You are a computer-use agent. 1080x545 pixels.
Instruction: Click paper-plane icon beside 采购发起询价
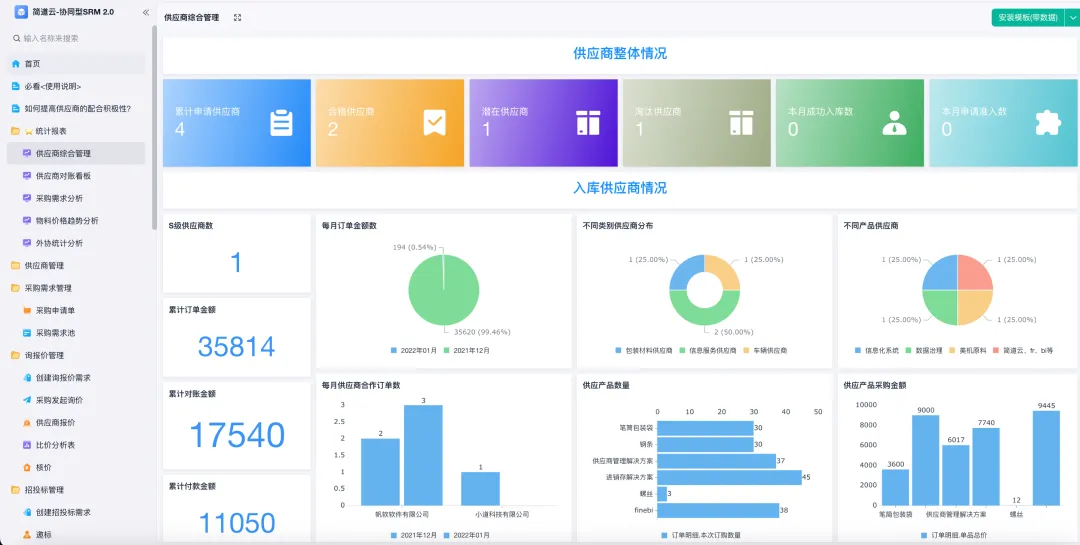point(27,400)
